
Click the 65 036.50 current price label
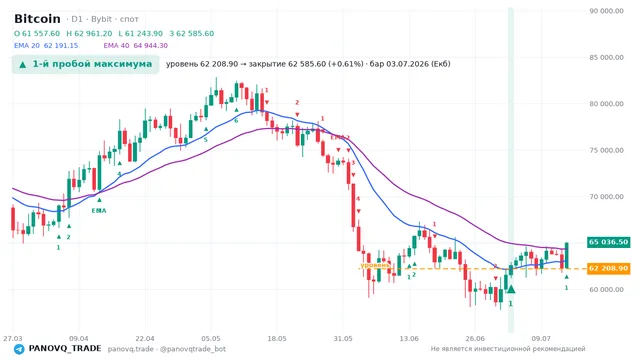(x=608, y=242)
